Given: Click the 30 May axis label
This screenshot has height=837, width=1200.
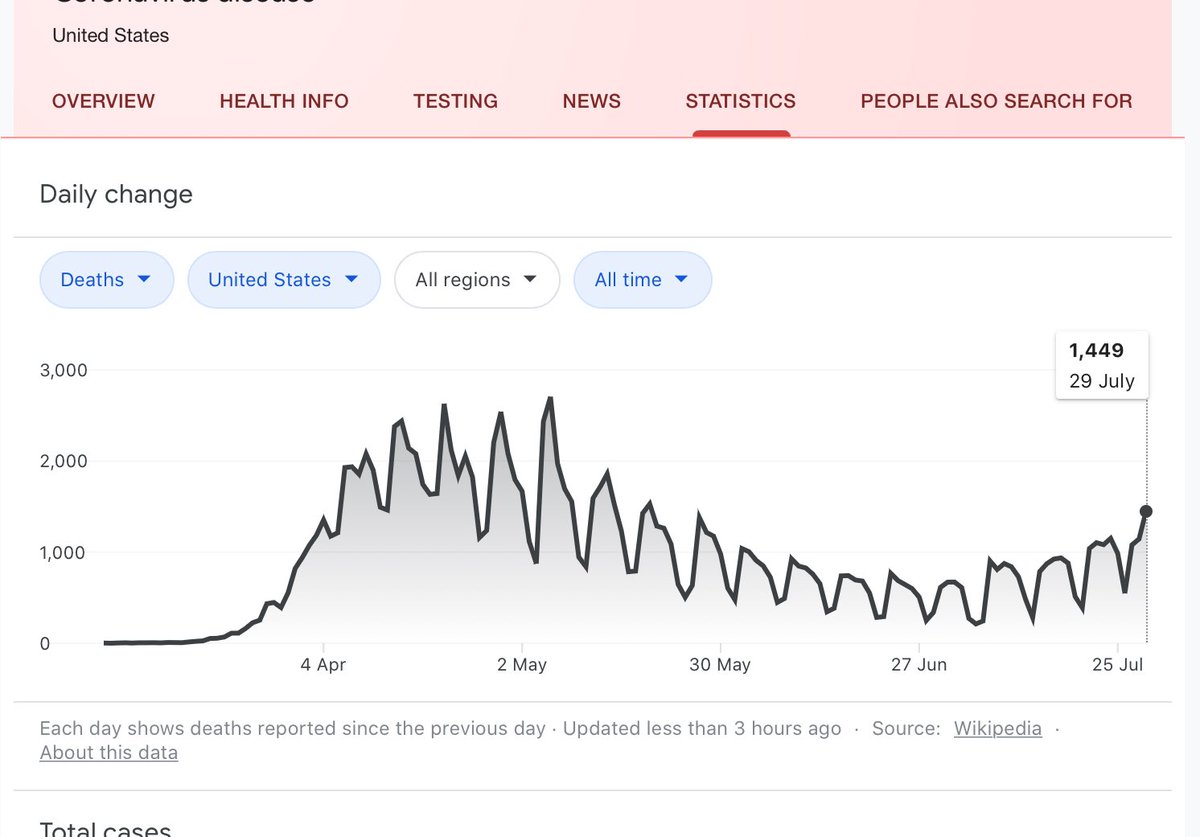Looking at the screenshot, I should coord(720,664).
